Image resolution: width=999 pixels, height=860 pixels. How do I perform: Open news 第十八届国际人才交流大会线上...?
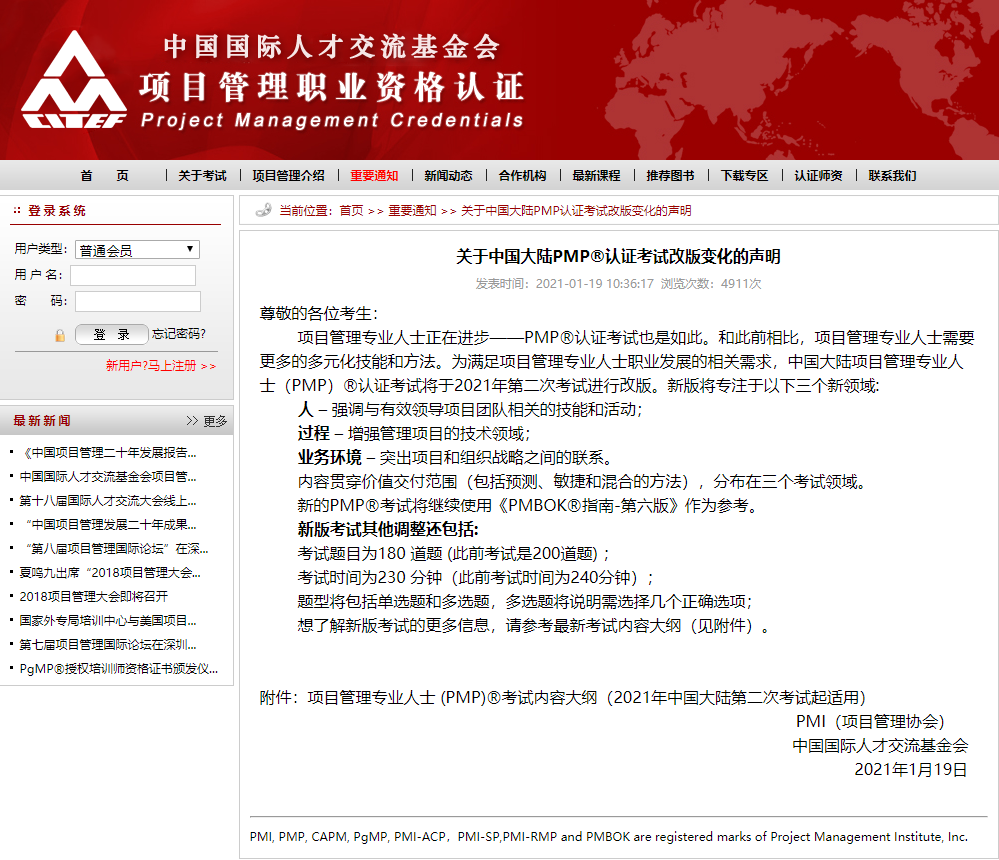click(x=108, y=501)
